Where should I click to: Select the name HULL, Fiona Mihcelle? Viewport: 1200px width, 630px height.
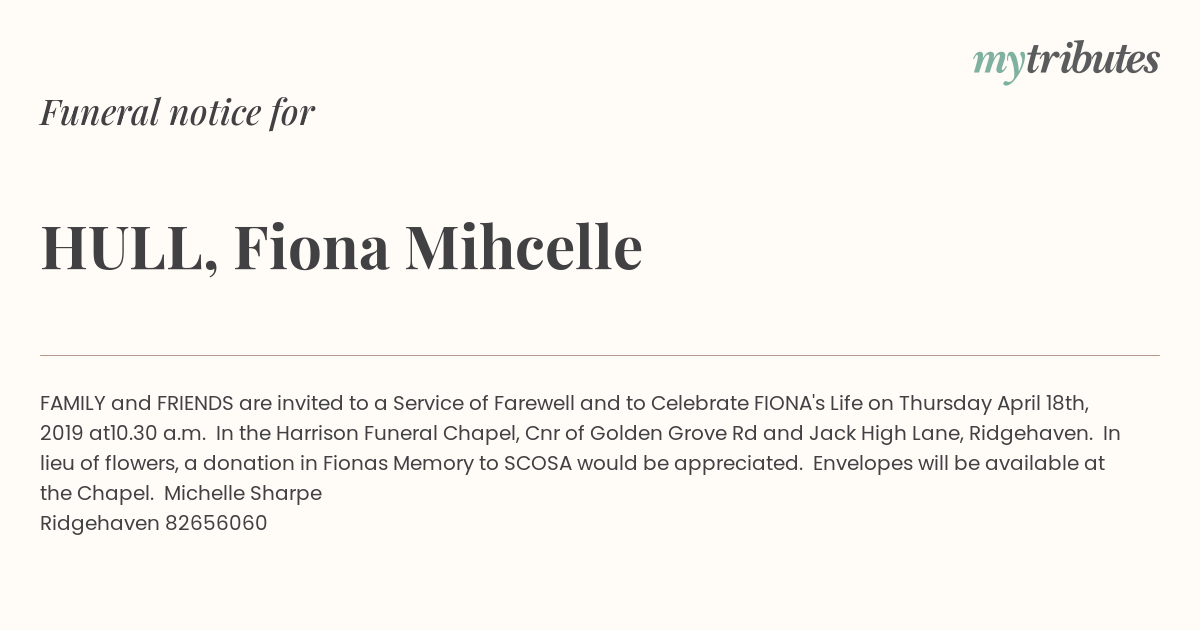tap(341, 247)
